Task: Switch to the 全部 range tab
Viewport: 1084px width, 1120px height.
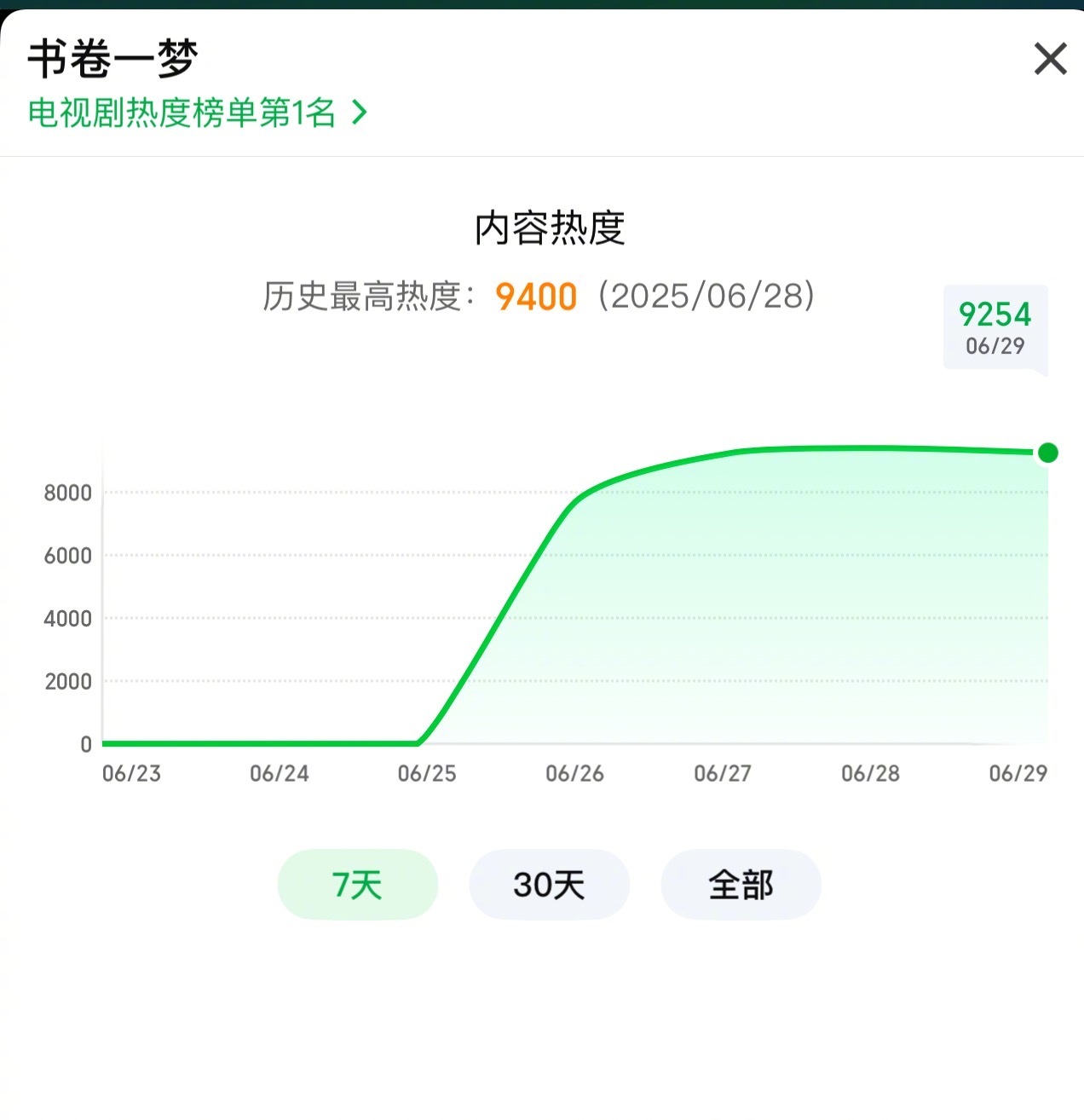Action: coord(741,885)
